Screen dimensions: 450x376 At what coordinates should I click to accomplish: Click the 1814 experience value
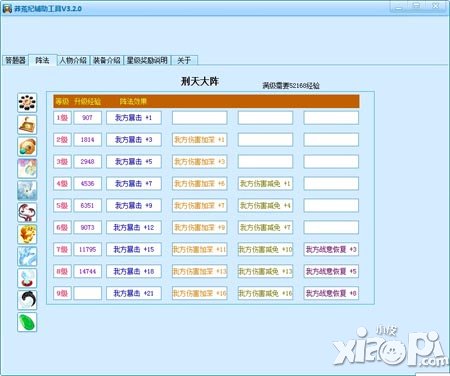[x=87, y=140]
